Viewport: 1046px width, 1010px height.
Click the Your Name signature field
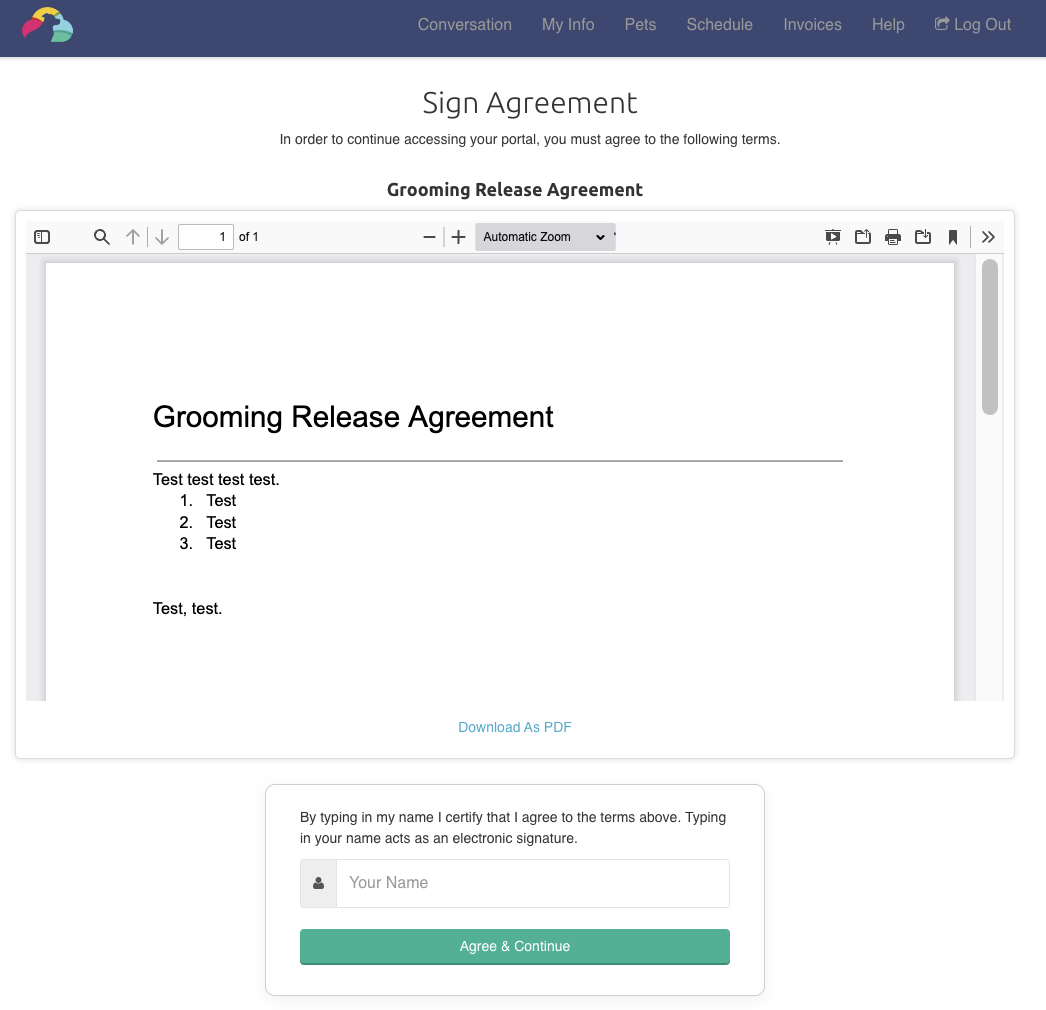click(x=532, y=883)
